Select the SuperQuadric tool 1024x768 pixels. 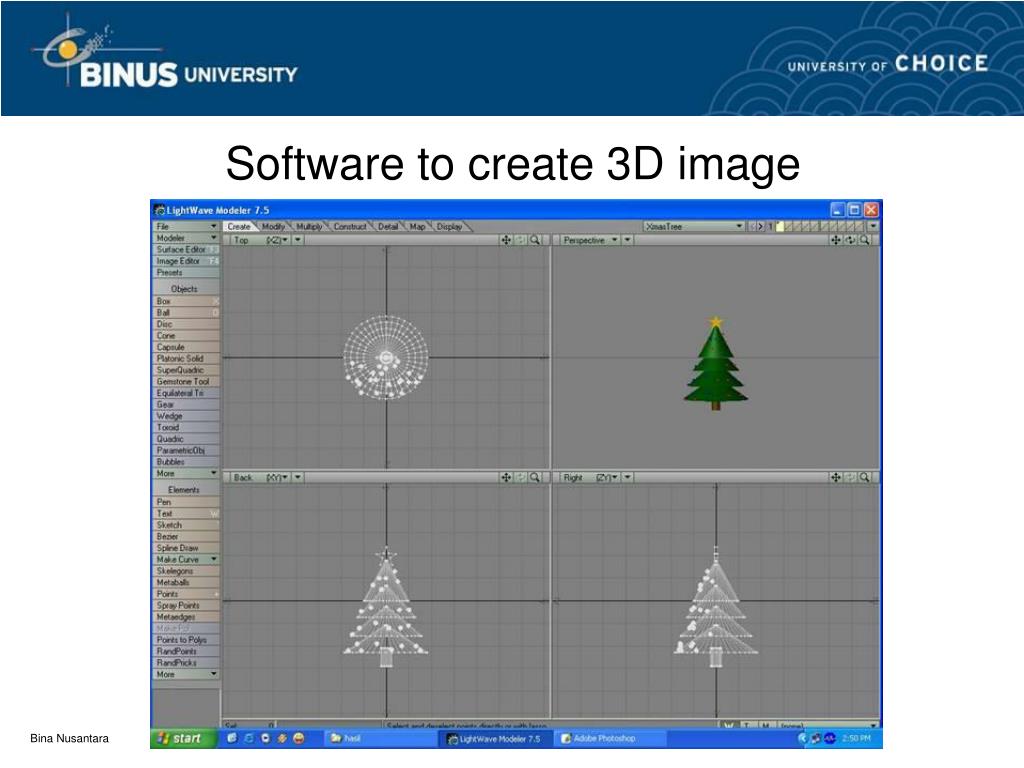tap(186, 370)
